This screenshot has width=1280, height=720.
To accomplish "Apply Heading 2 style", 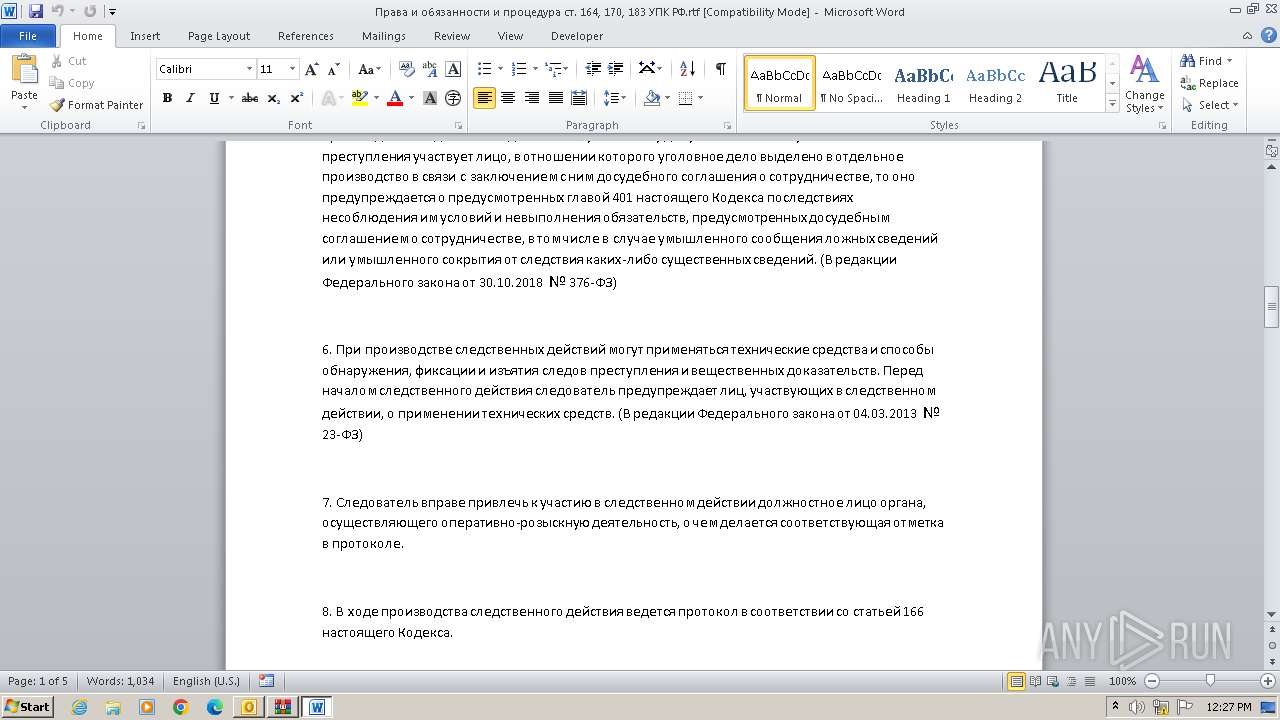I will click(995, 83).
